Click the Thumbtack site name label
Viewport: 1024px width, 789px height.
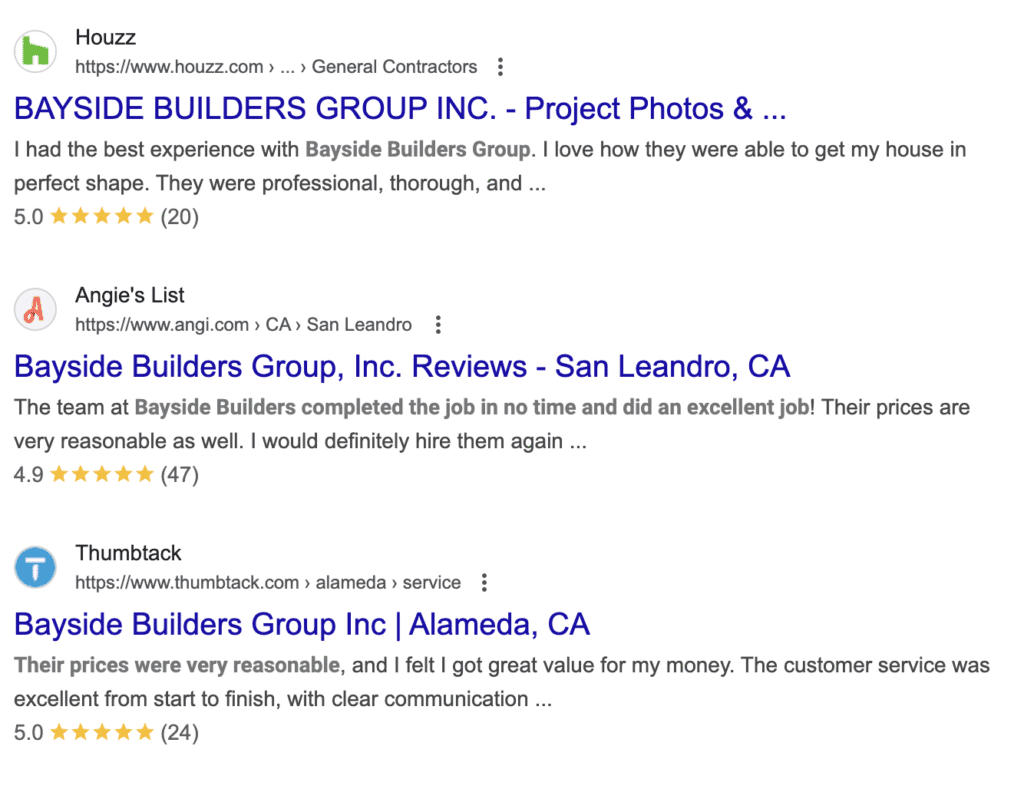(x=129, y=551)
